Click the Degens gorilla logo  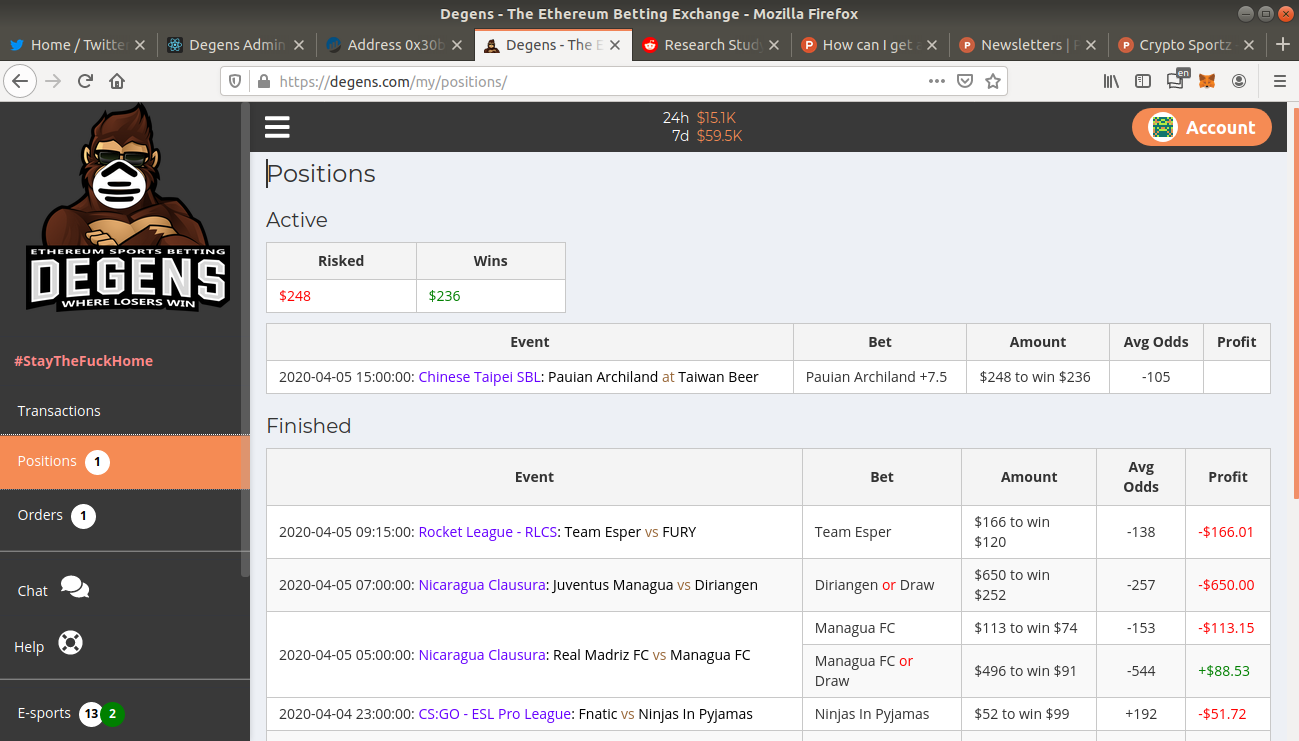coord(128,207)
